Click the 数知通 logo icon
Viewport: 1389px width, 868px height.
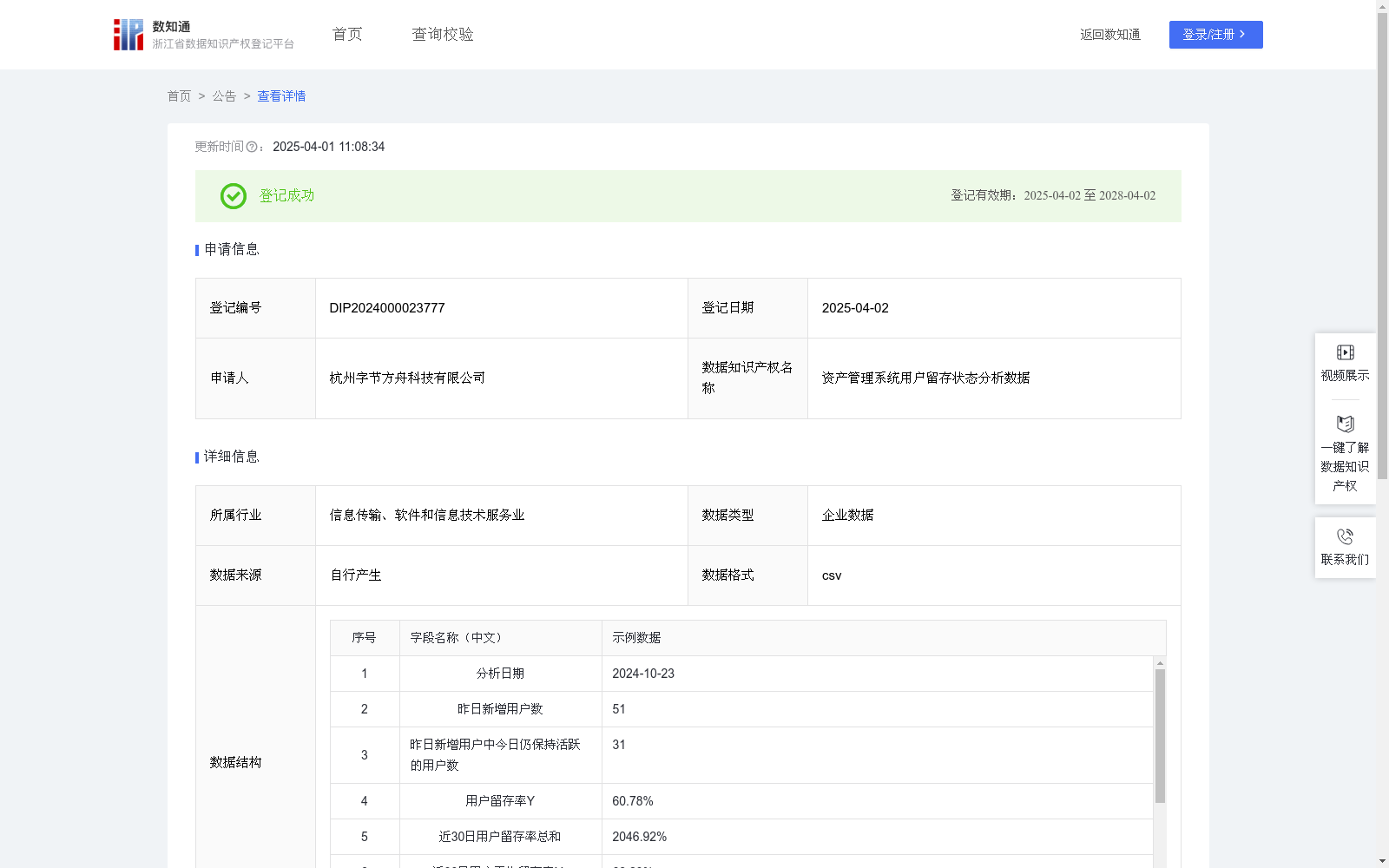tap(128, 35)
